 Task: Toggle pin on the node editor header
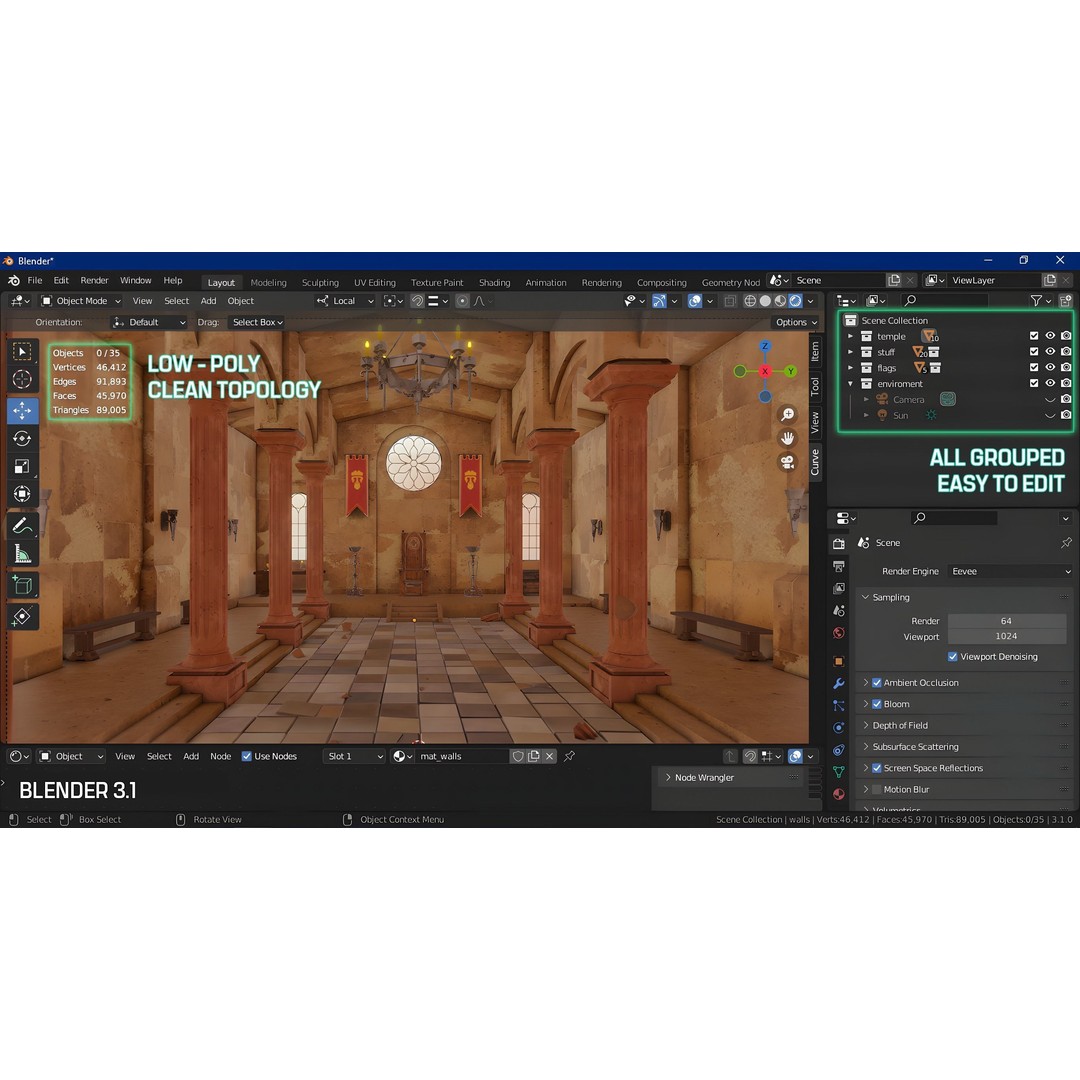pos(570,756)
